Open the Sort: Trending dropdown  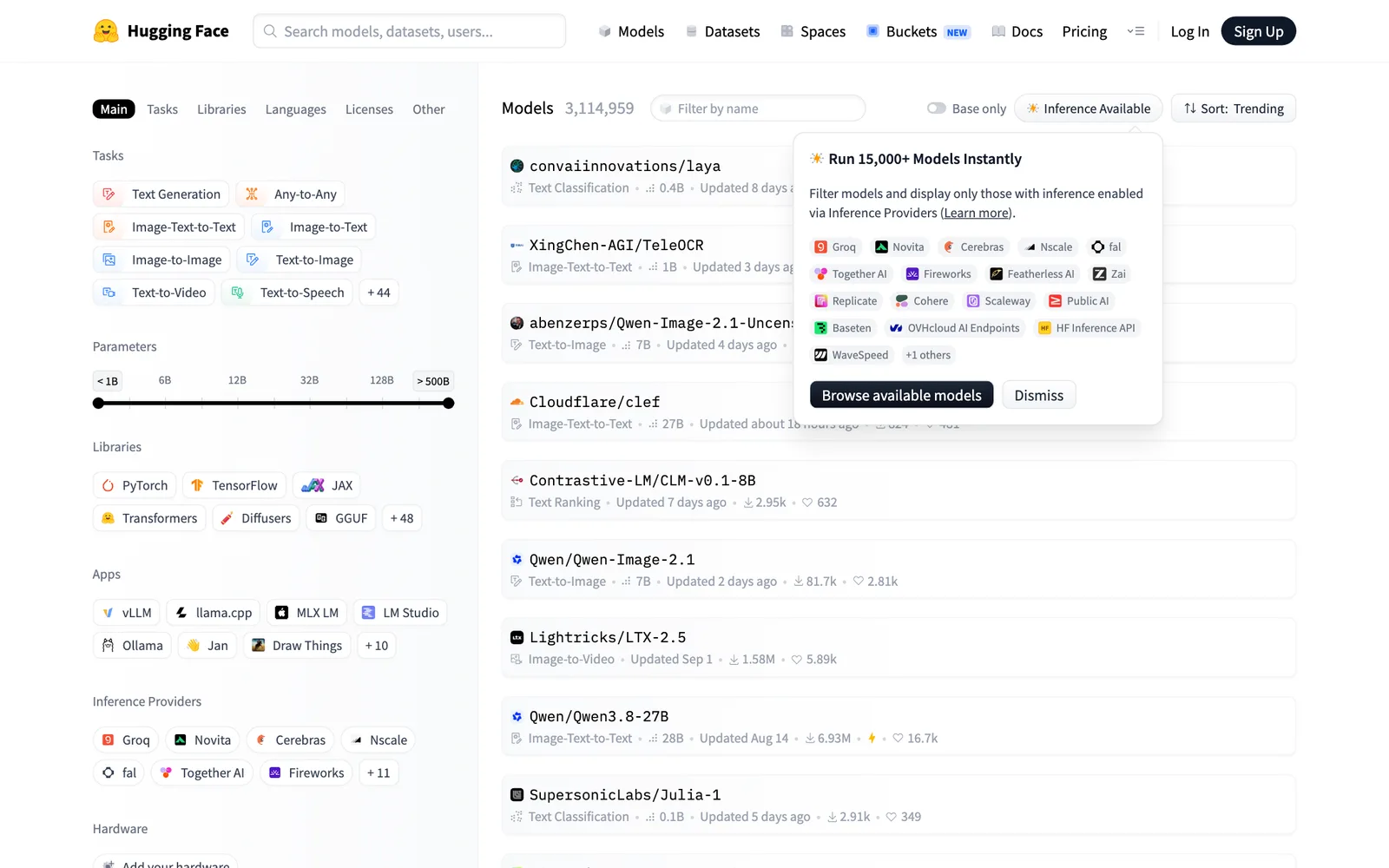point(1234,108)
